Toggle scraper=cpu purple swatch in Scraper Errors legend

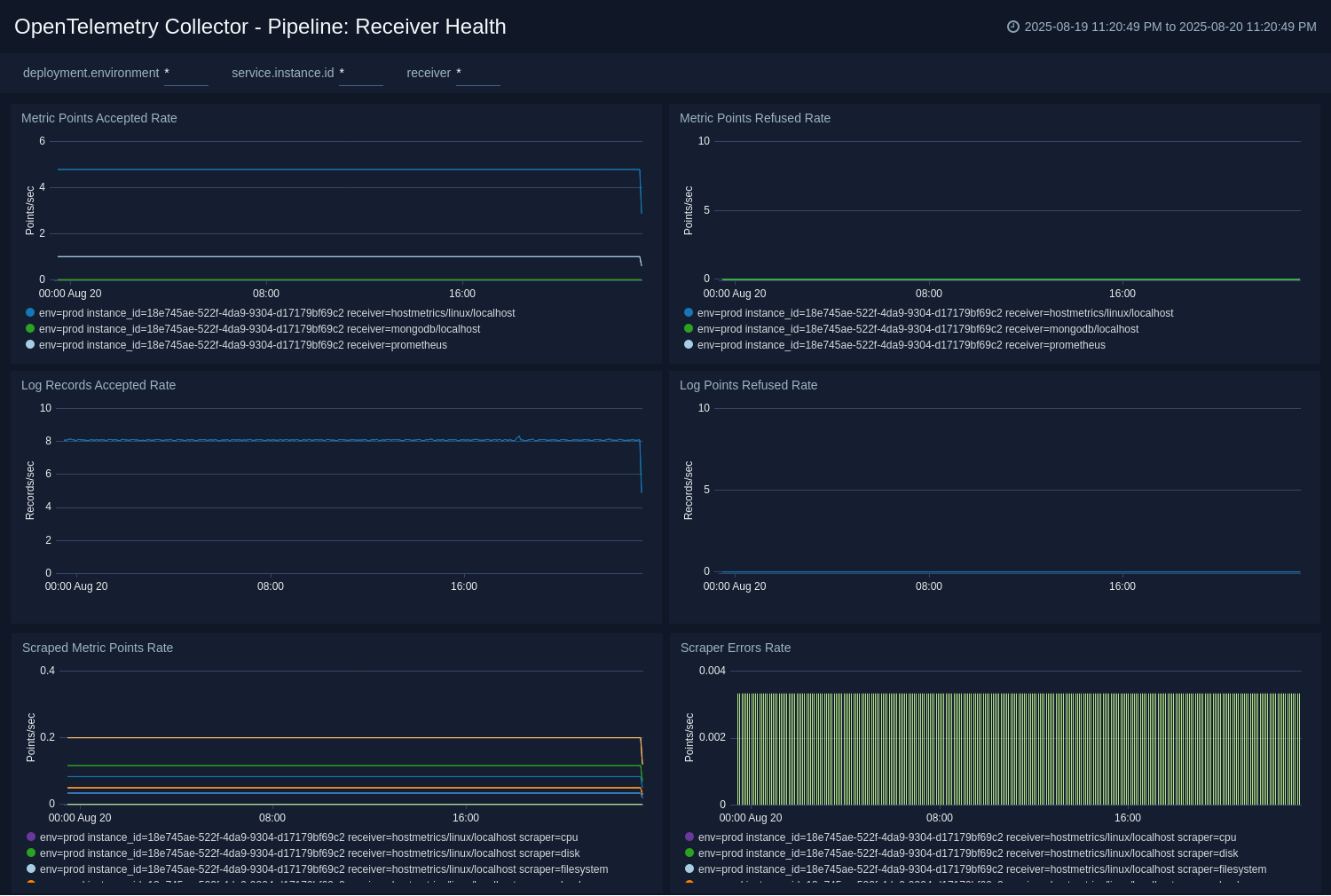[689, 837]
